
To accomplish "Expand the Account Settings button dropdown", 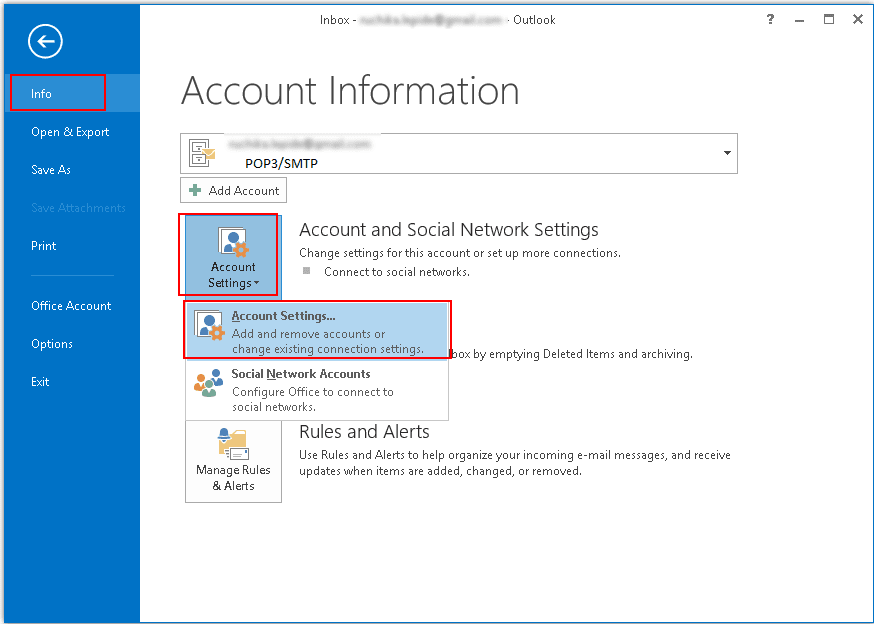I will (255, 282).
